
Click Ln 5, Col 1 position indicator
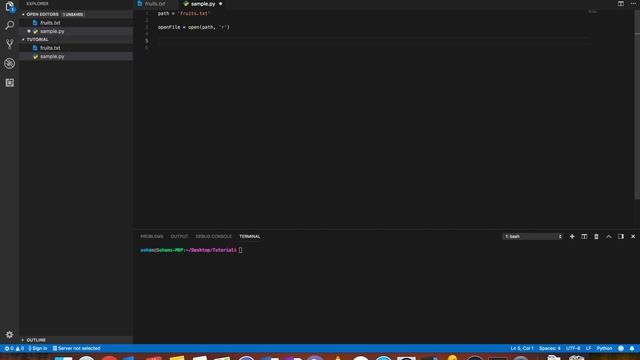(522, 348)
